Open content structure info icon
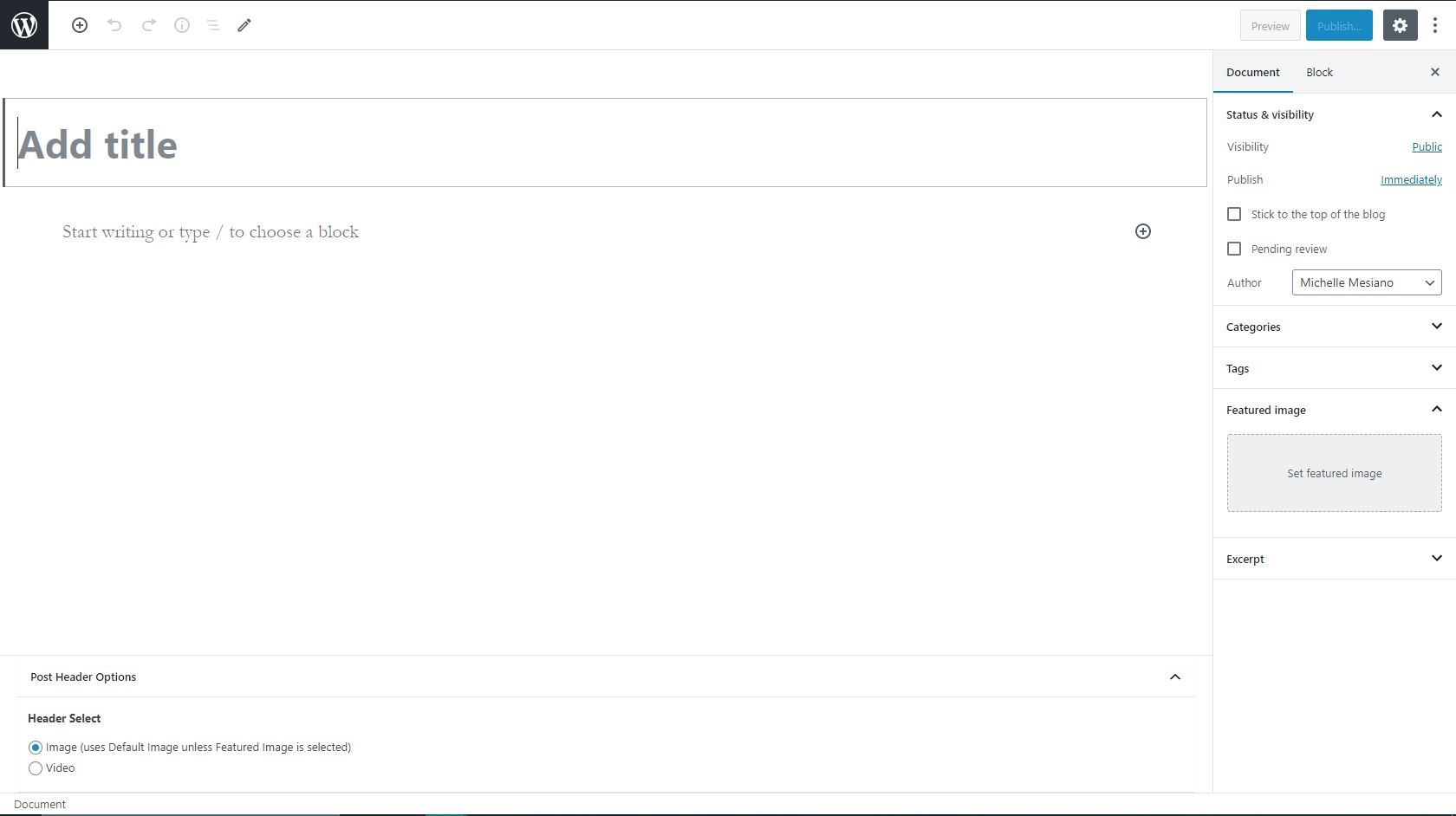1456x816 pixels. (182, 25)
